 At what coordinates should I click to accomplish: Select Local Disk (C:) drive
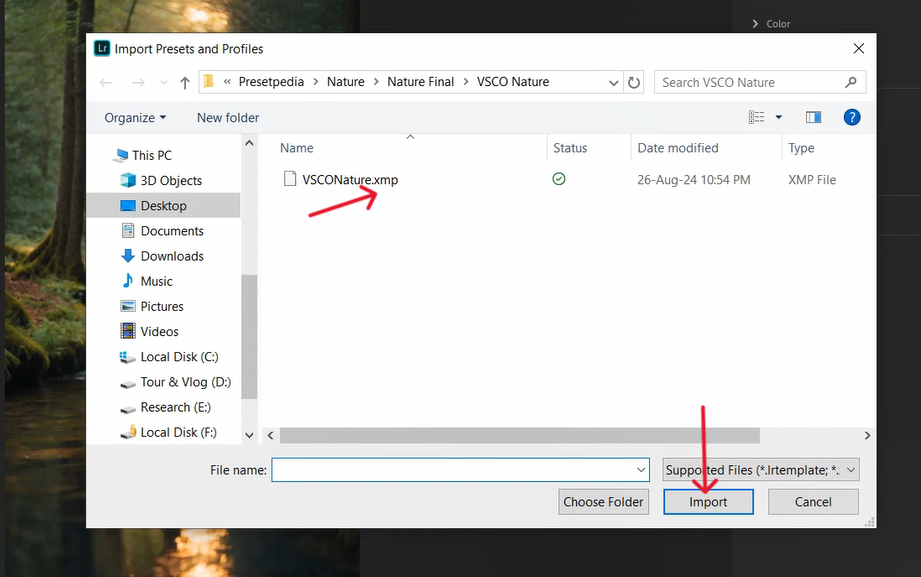(x=179, y=357)
